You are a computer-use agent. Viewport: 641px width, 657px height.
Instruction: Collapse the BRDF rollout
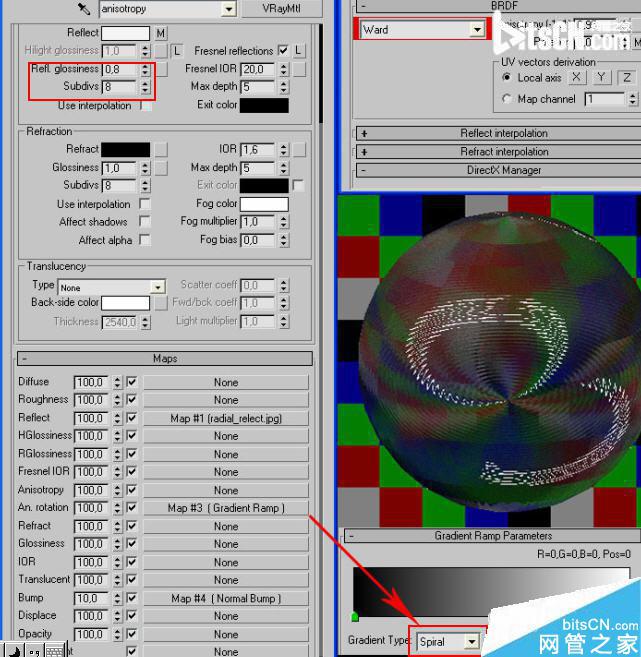(499, 6)
